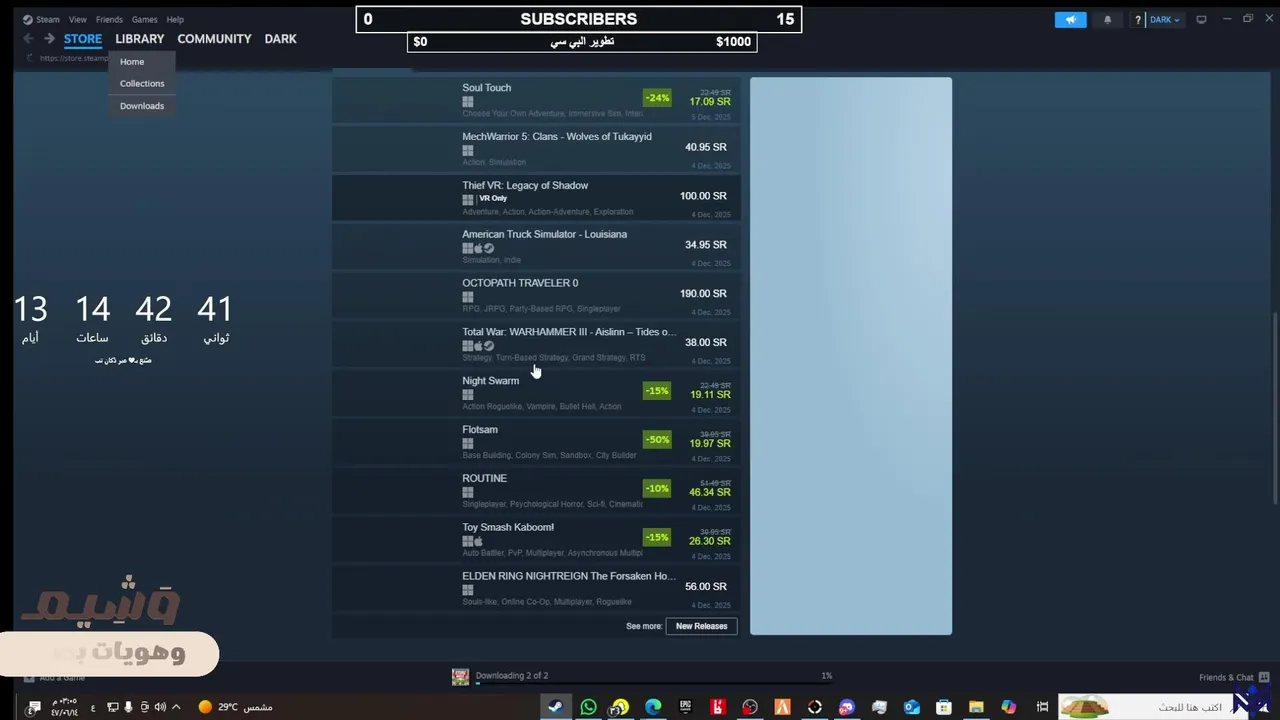Click the Steam icon in the taskbar
Screen dimensions: 1280x720
[x=555, y=707]
